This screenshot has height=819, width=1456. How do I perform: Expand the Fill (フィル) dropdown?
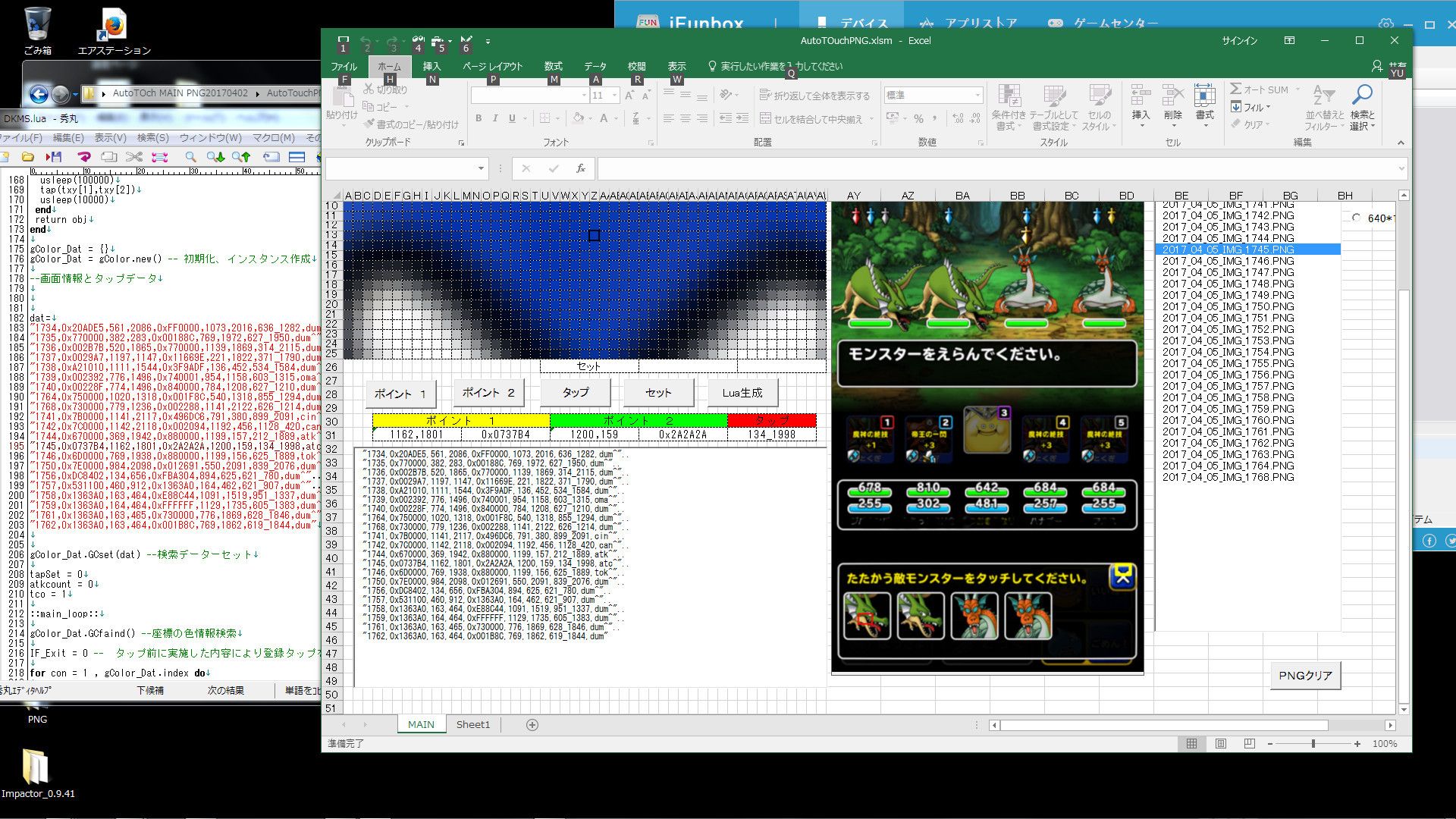pyautogui.click(x=1269, y=108)
